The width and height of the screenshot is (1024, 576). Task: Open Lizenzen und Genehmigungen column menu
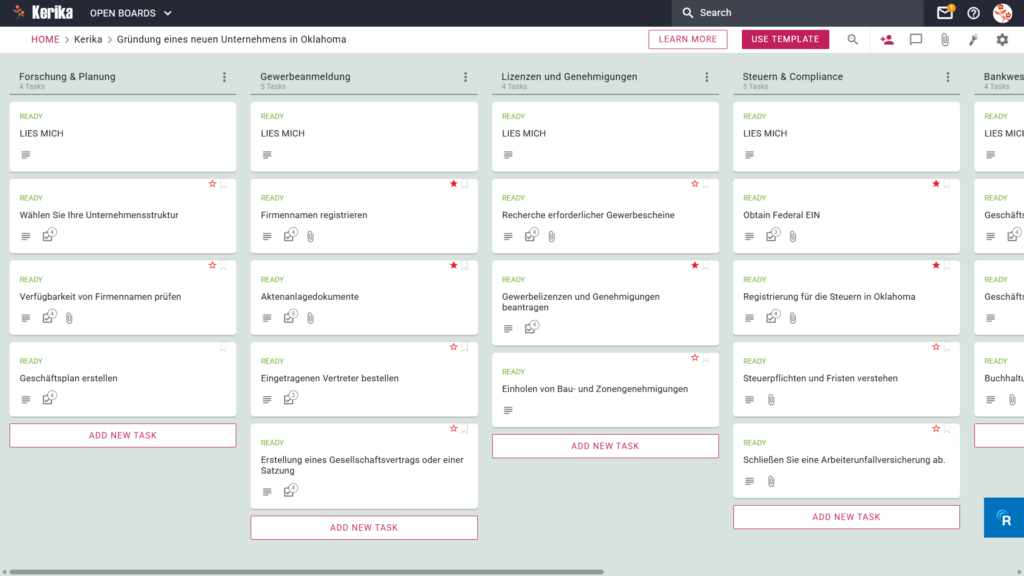click(707, 77)
